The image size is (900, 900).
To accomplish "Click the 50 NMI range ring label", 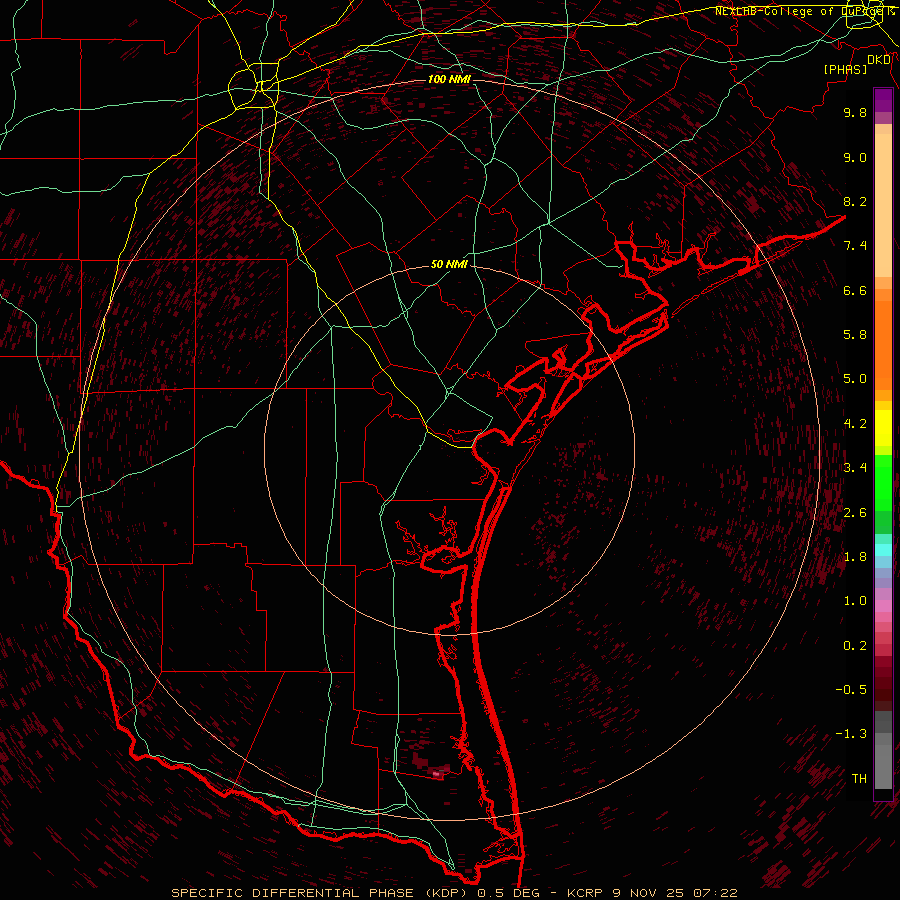I will click(449, 264).
